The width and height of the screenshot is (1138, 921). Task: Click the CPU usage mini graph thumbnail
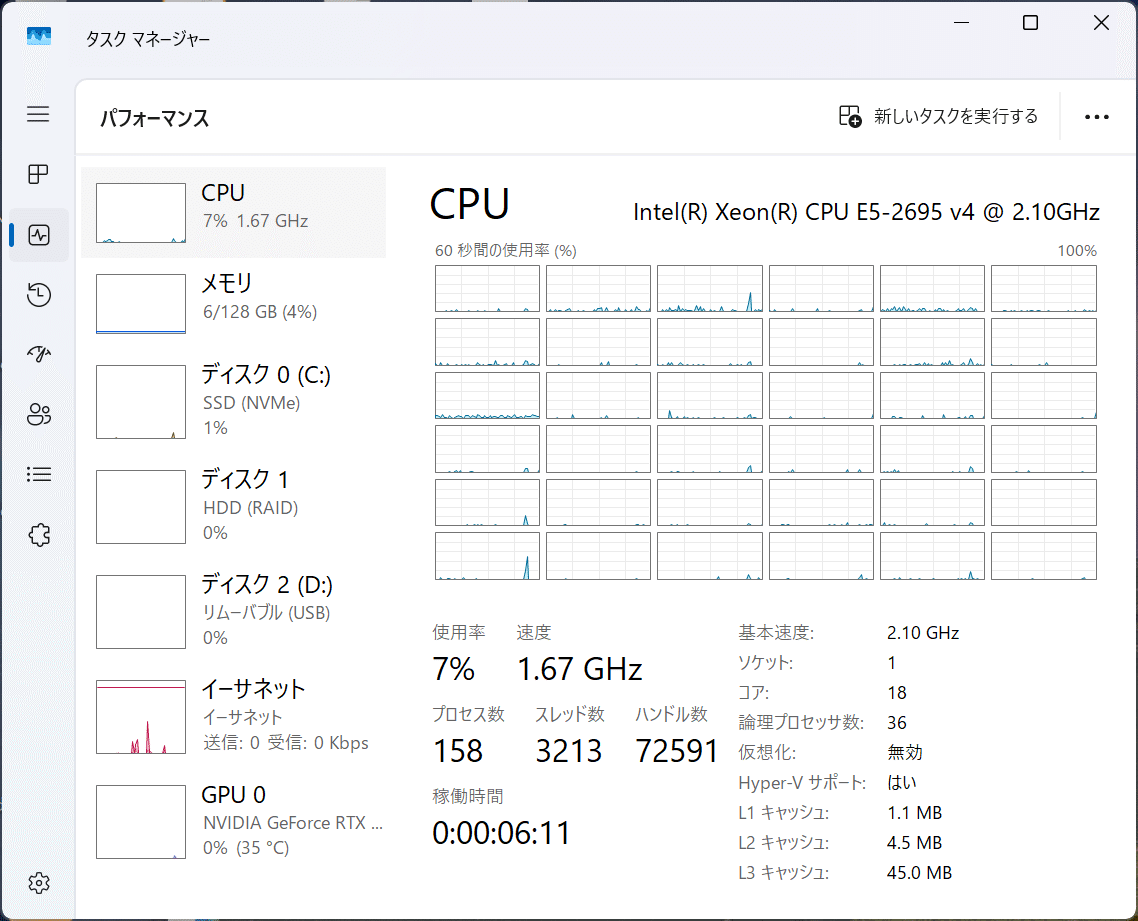[x=140, y=212]
